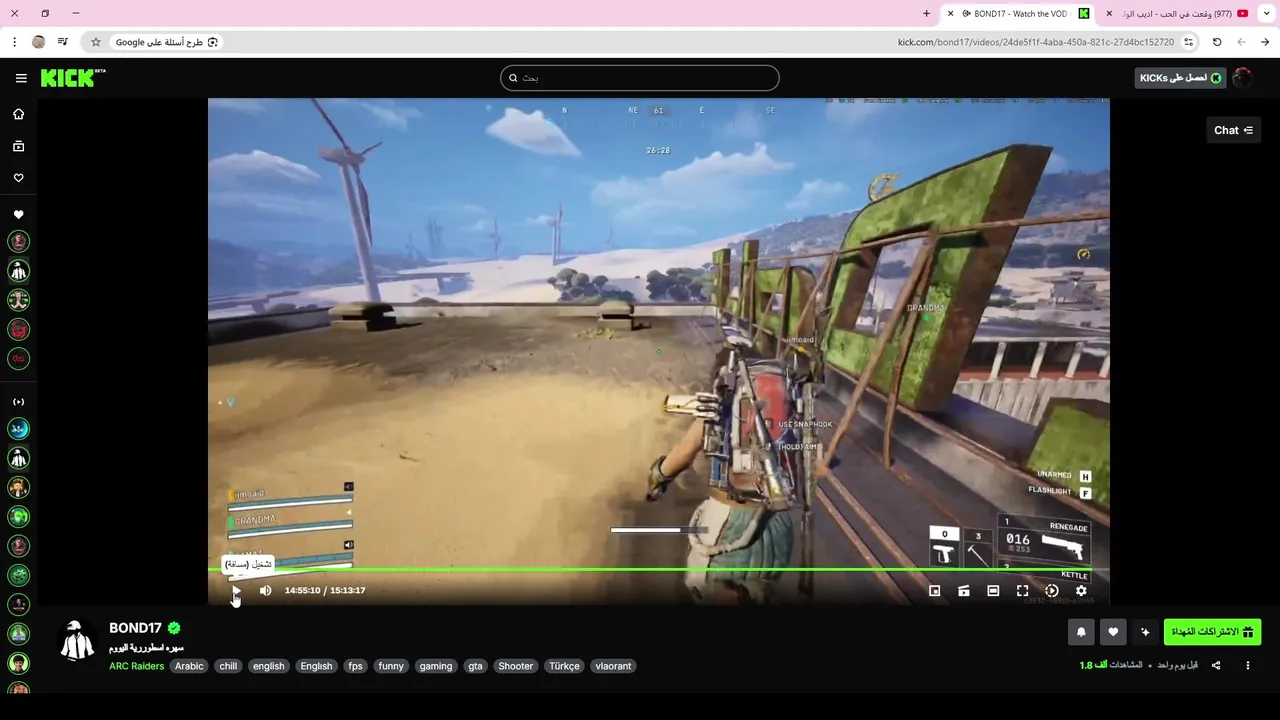Open more options three-dot menu
The height and width of the screenshot is (720, 1280).
1247,665
